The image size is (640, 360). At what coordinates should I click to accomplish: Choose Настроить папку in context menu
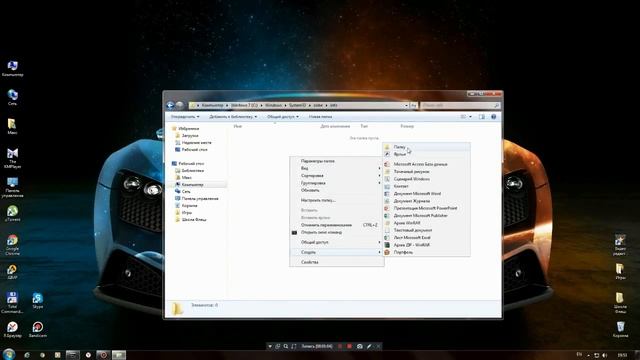pyautogui.click(x=336, y=200)
